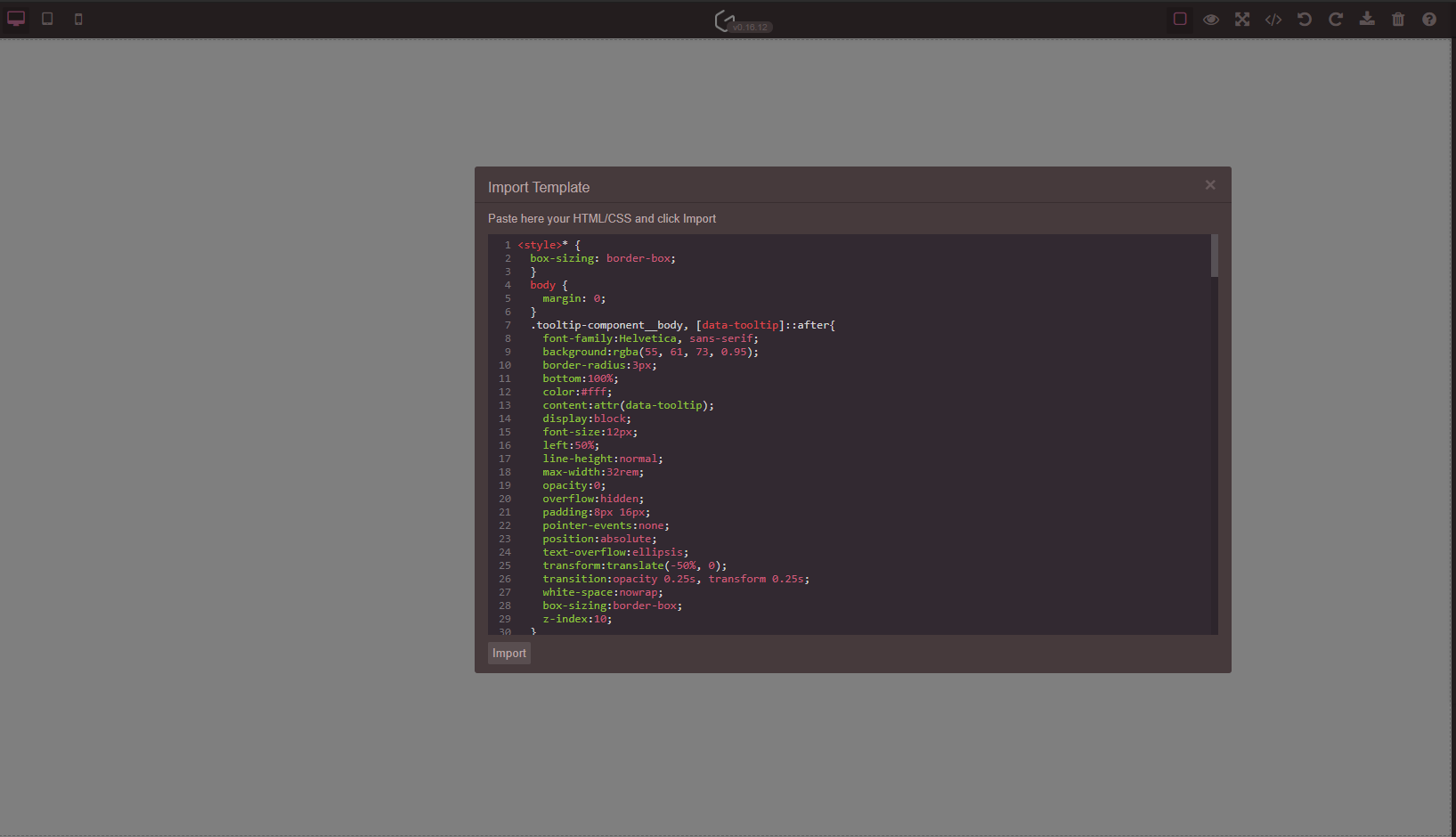Viewport: 1456px width, 837px height.
Task: Close the Import Template dialog
Action: (1210, 185)
